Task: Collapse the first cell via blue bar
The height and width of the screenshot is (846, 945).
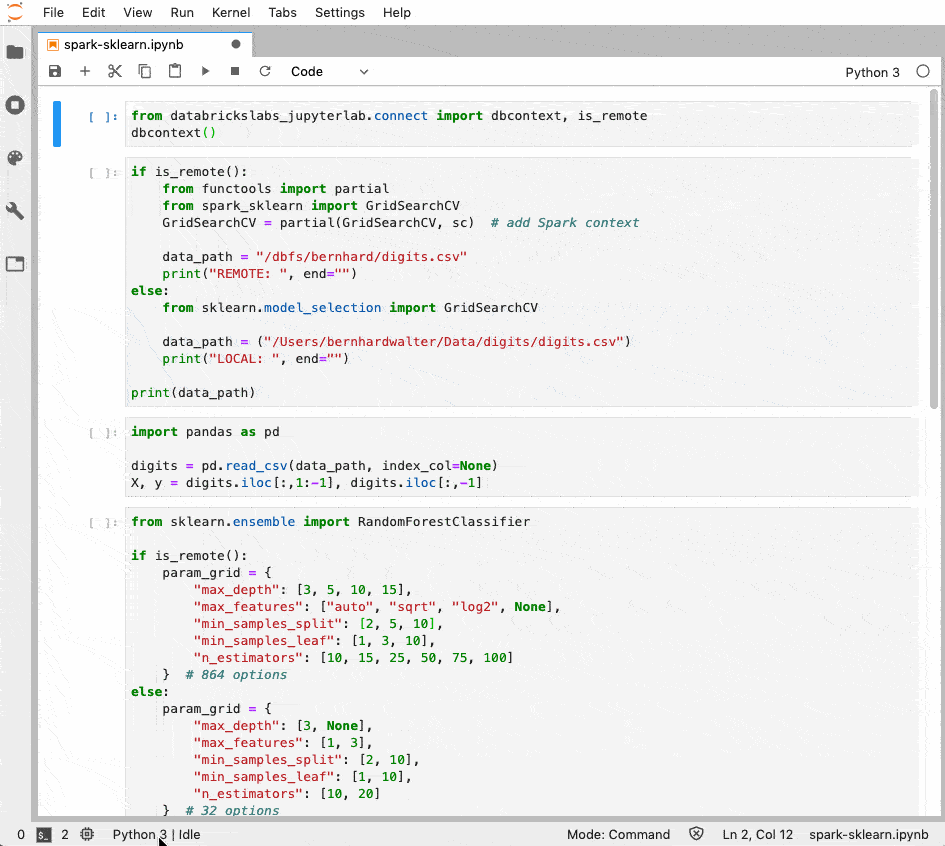Action: tap(57, 124)
